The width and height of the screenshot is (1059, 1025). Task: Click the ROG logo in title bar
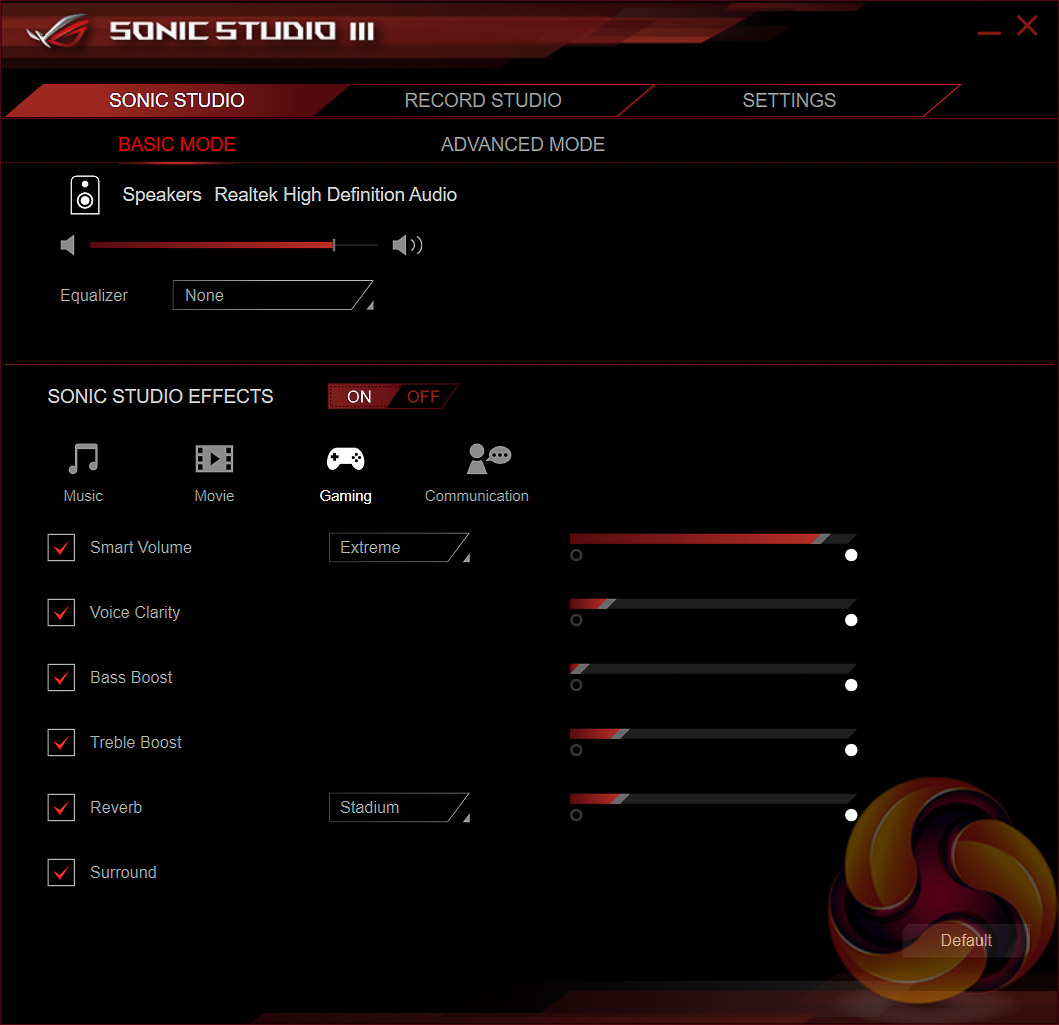pos(57,30)
